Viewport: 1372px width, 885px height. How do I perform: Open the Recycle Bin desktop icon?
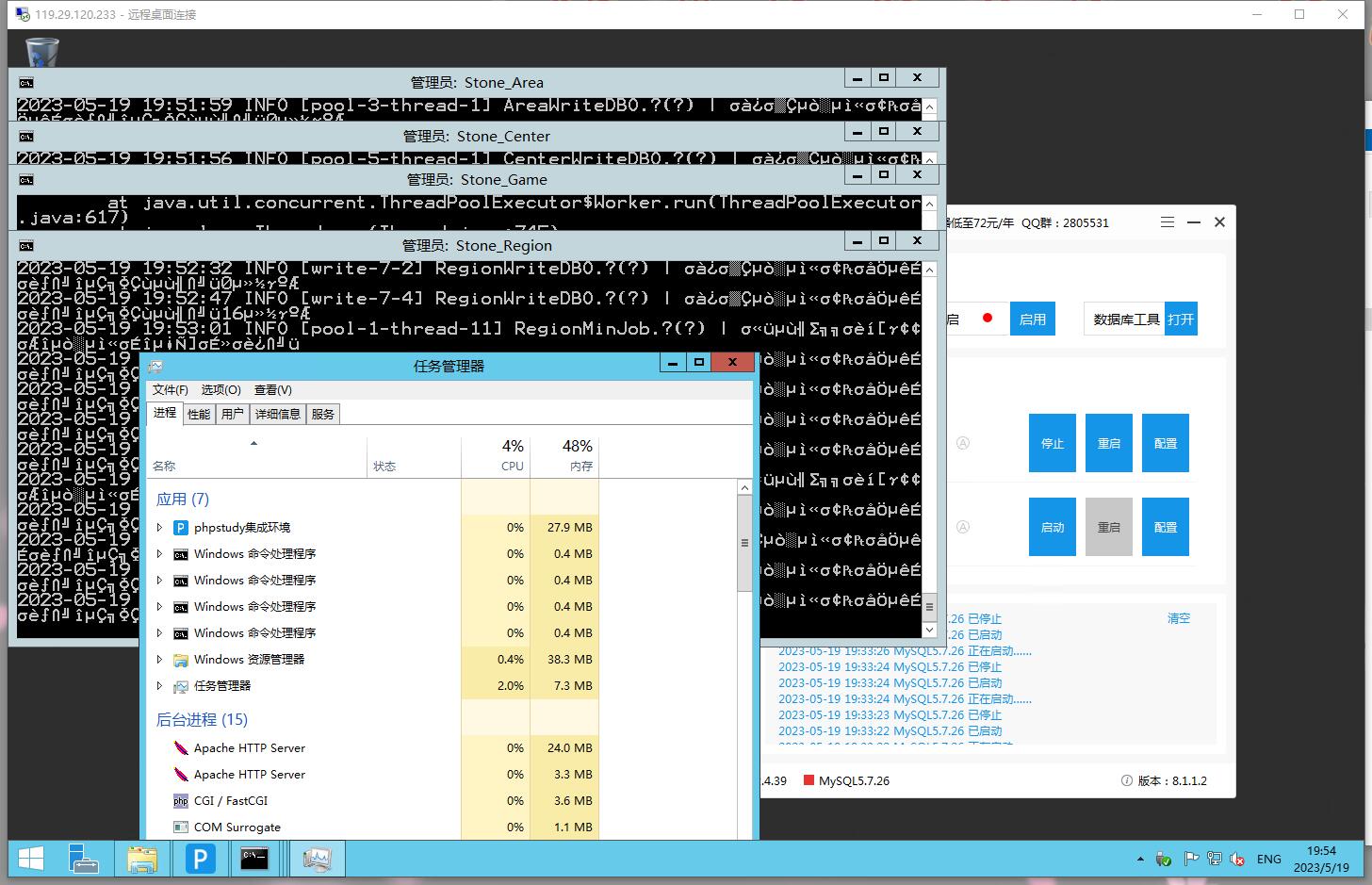pyautogui.click(x=41, y=52)
